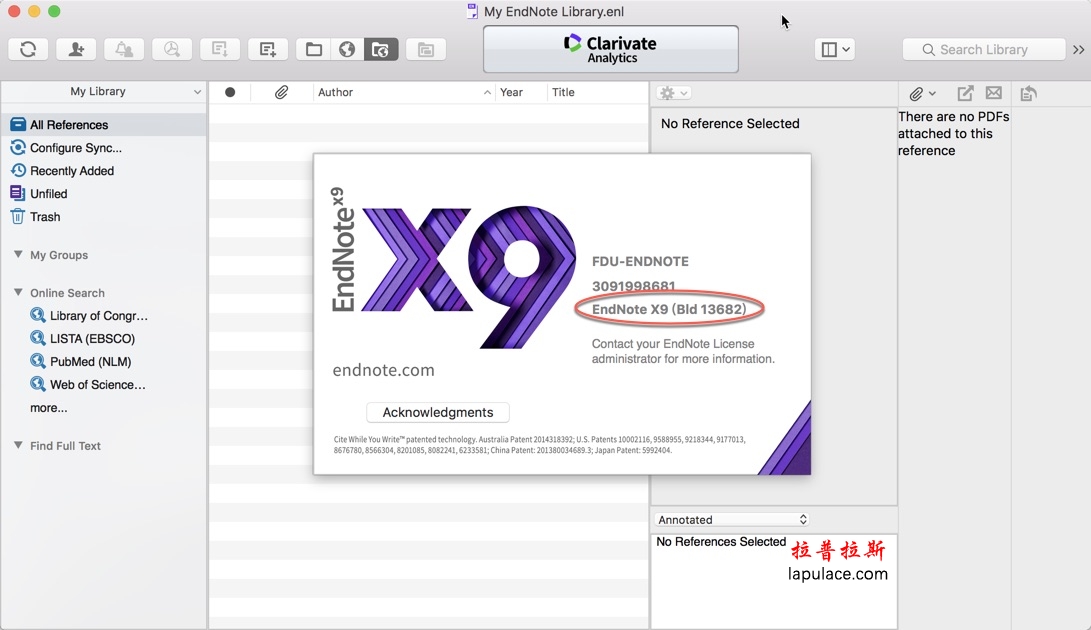Open the layout panel dropdown

pyautogui.click(x=835, y=49)
